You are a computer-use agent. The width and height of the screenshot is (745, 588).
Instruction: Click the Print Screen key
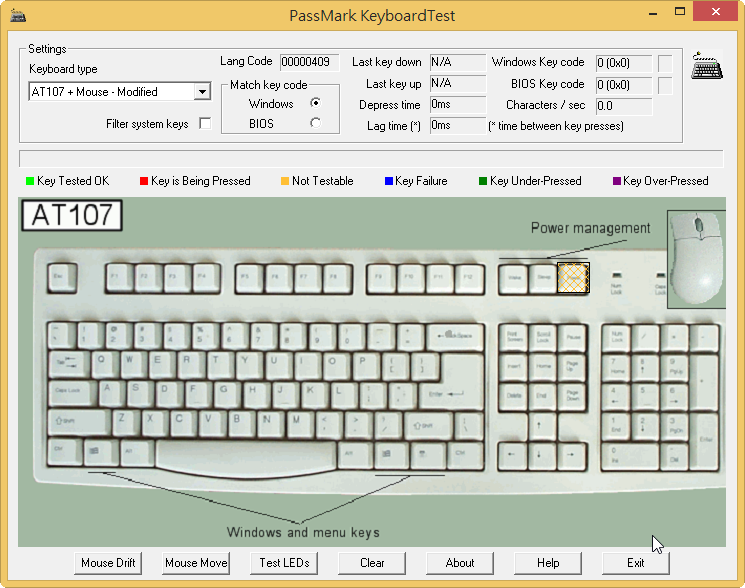coord(514,338)
